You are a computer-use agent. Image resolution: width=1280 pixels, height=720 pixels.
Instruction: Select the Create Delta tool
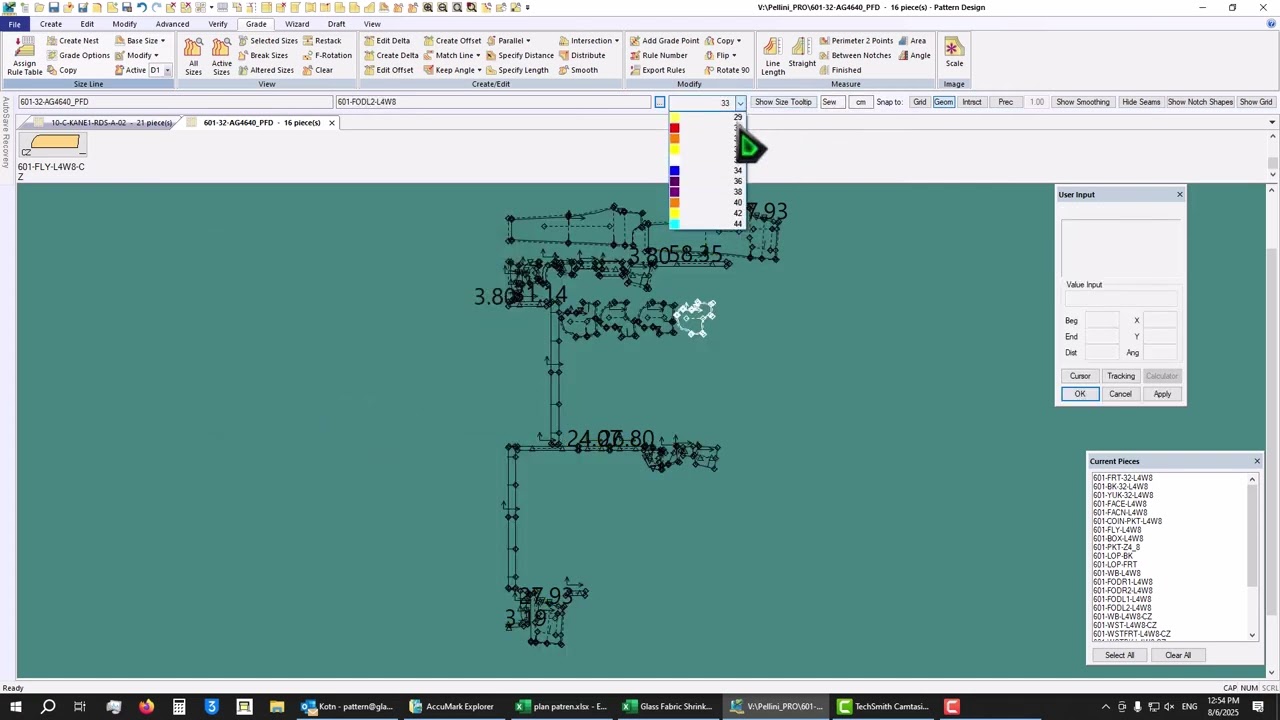(391, 56)
